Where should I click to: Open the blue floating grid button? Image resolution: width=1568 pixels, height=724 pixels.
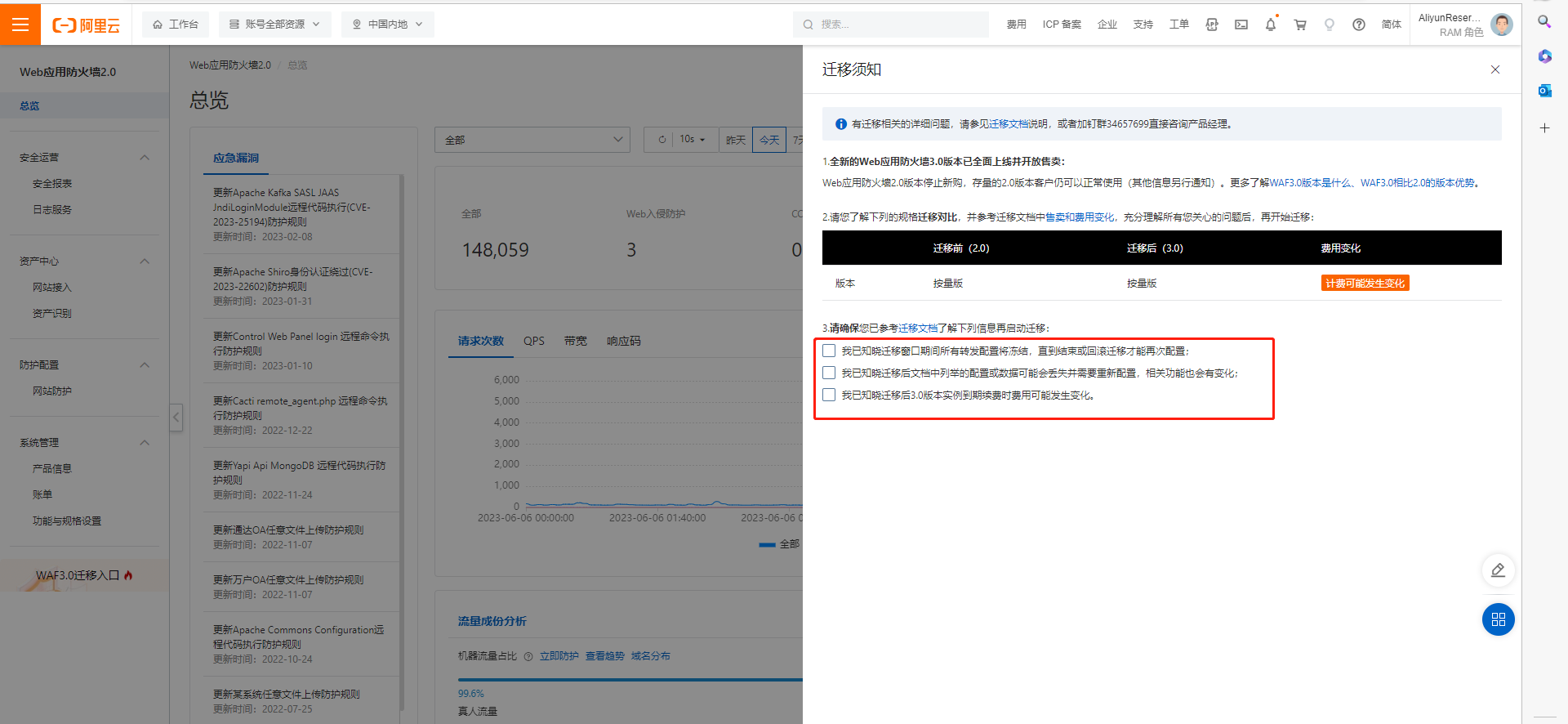pos(1499,619)
